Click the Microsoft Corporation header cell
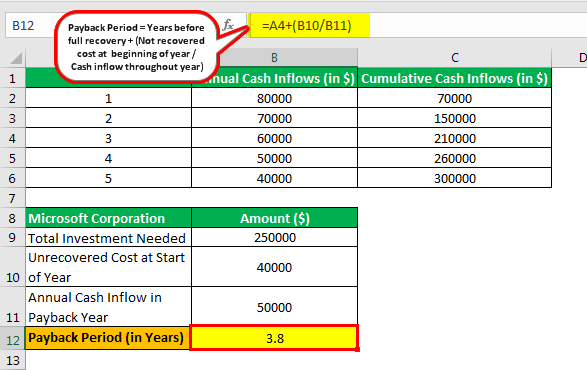The height and width of the screenshot is (370, 587). pos(108,218)
